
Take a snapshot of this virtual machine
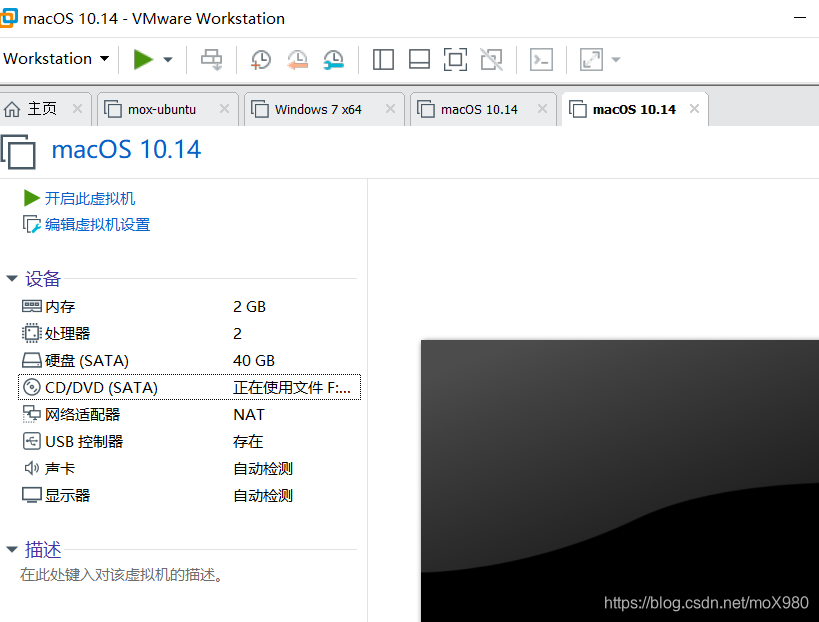pos(261,60)
